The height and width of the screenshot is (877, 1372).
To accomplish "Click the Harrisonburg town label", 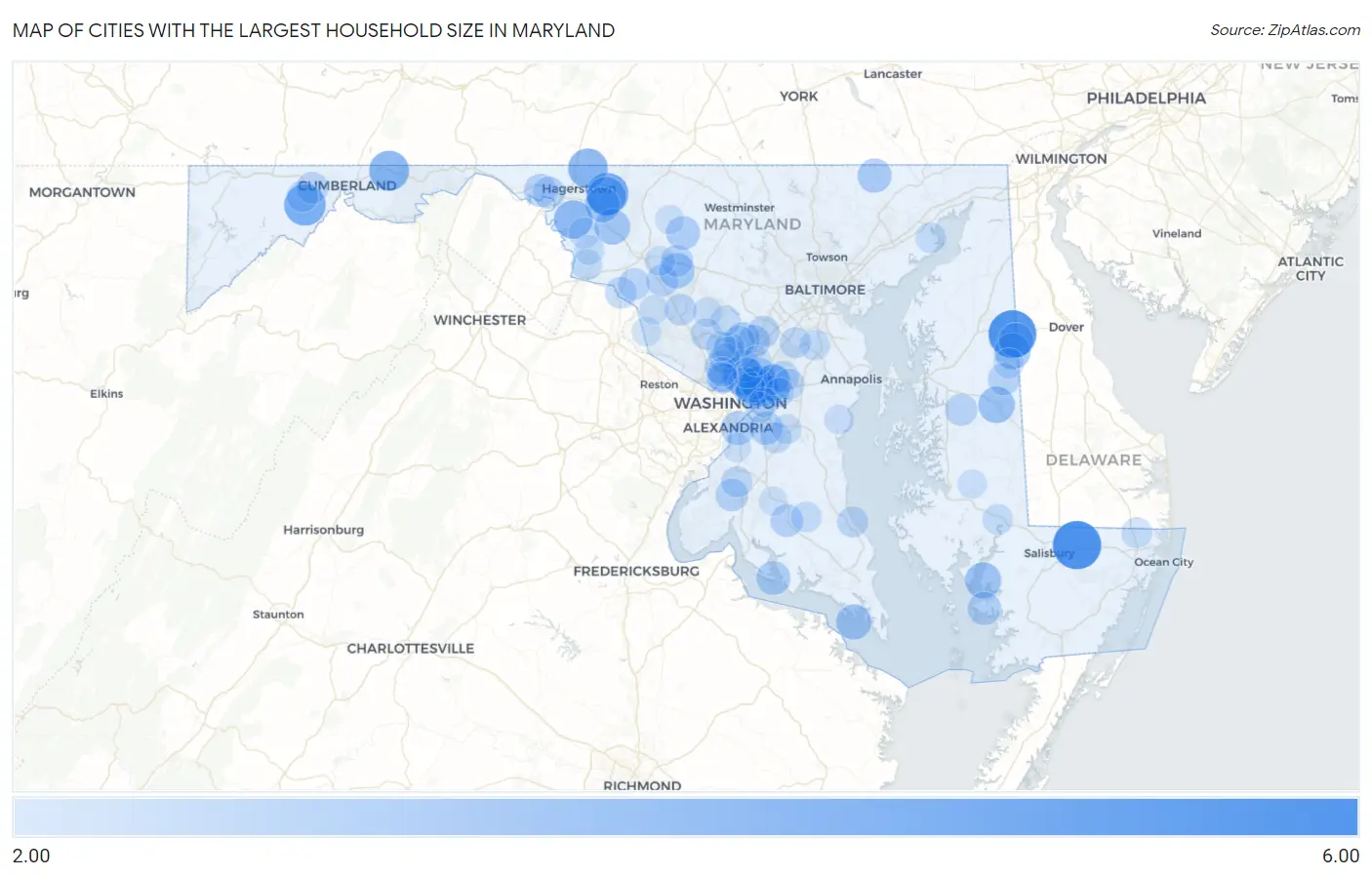I will 323,530.
